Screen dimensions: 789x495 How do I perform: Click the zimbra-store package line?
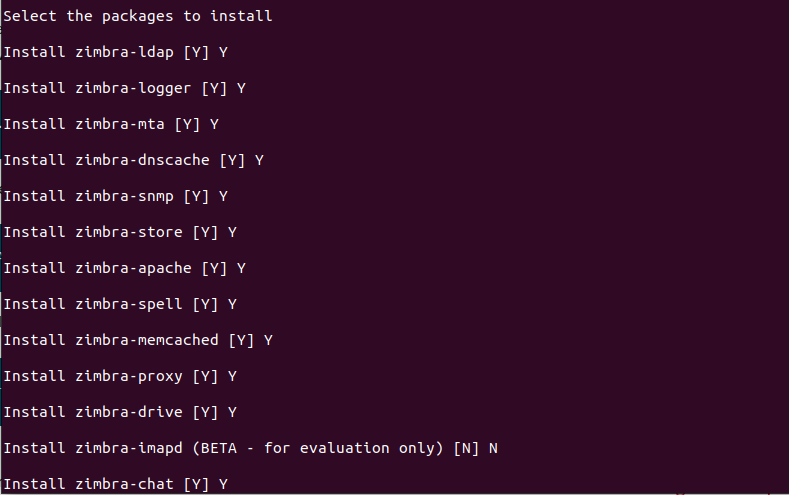120,232
